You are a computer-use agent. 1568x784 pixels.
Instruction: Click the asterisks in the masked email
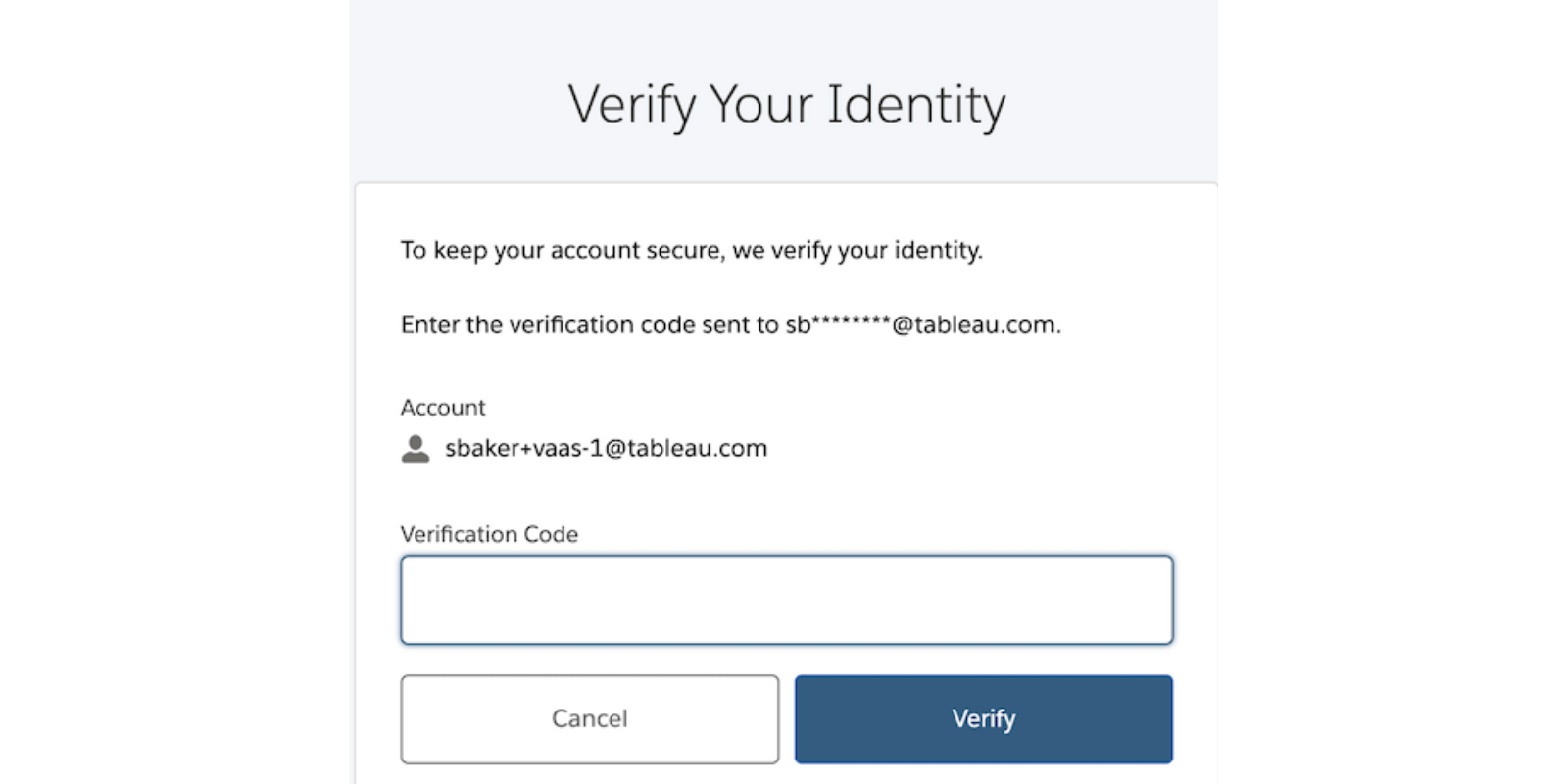(851, 322)
